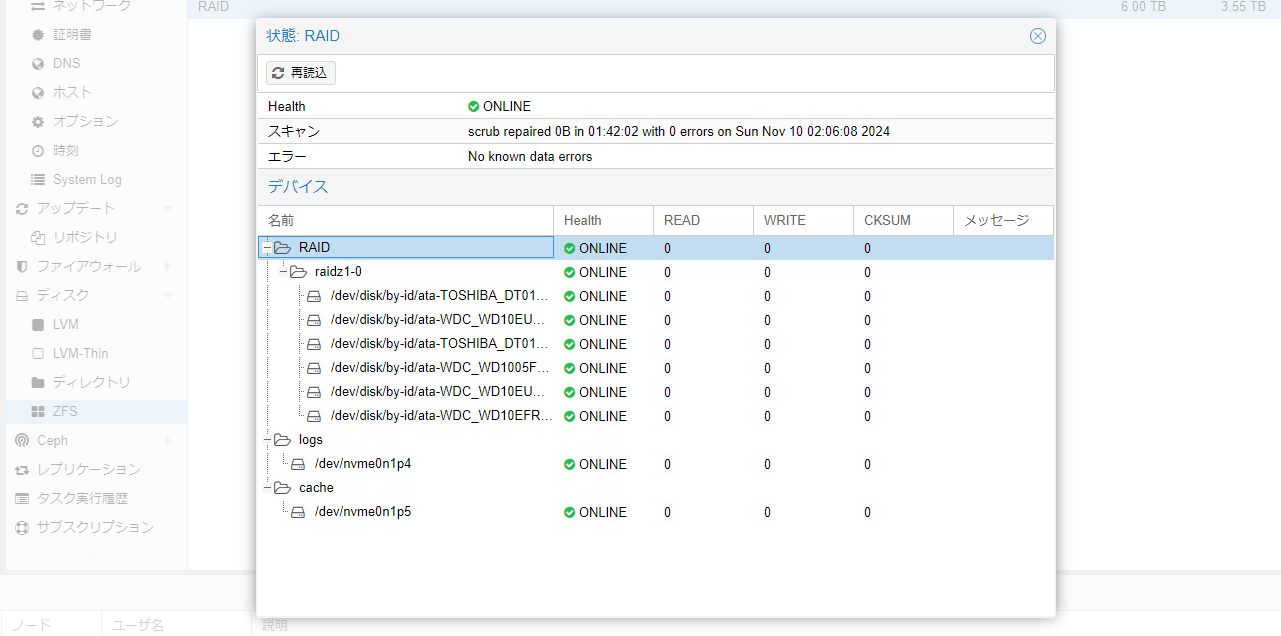Click the scrub repaired scan result text
The width and height of the screenshot is (1281, 636).
point(679,131)
